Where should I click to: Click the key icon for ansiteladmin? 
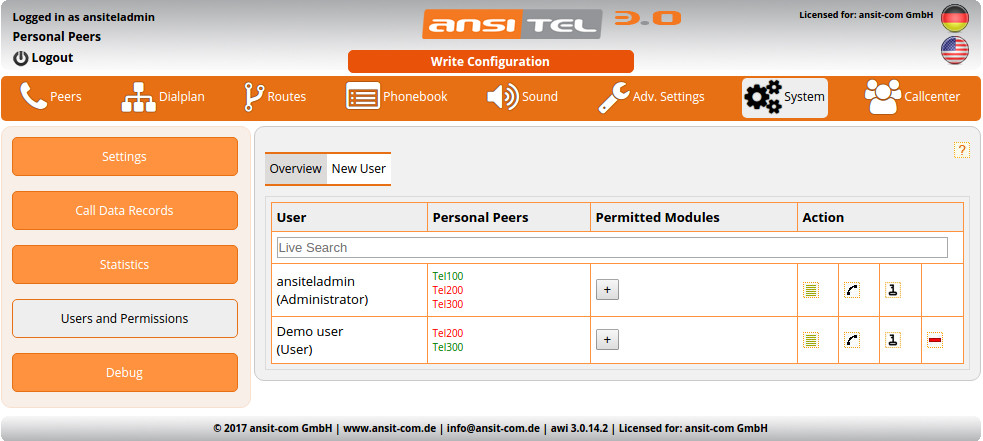pos(893,290)
